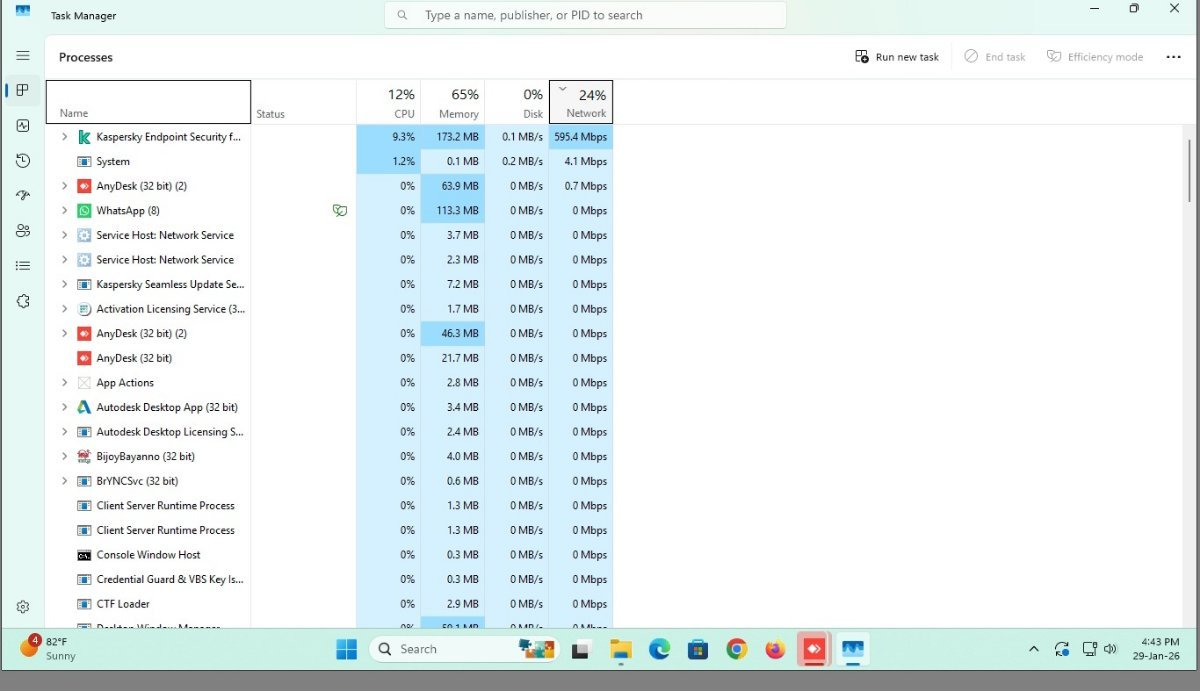Expand the App Actions process group
This screenshot has width=1200, height=691.
pos(65,383)
